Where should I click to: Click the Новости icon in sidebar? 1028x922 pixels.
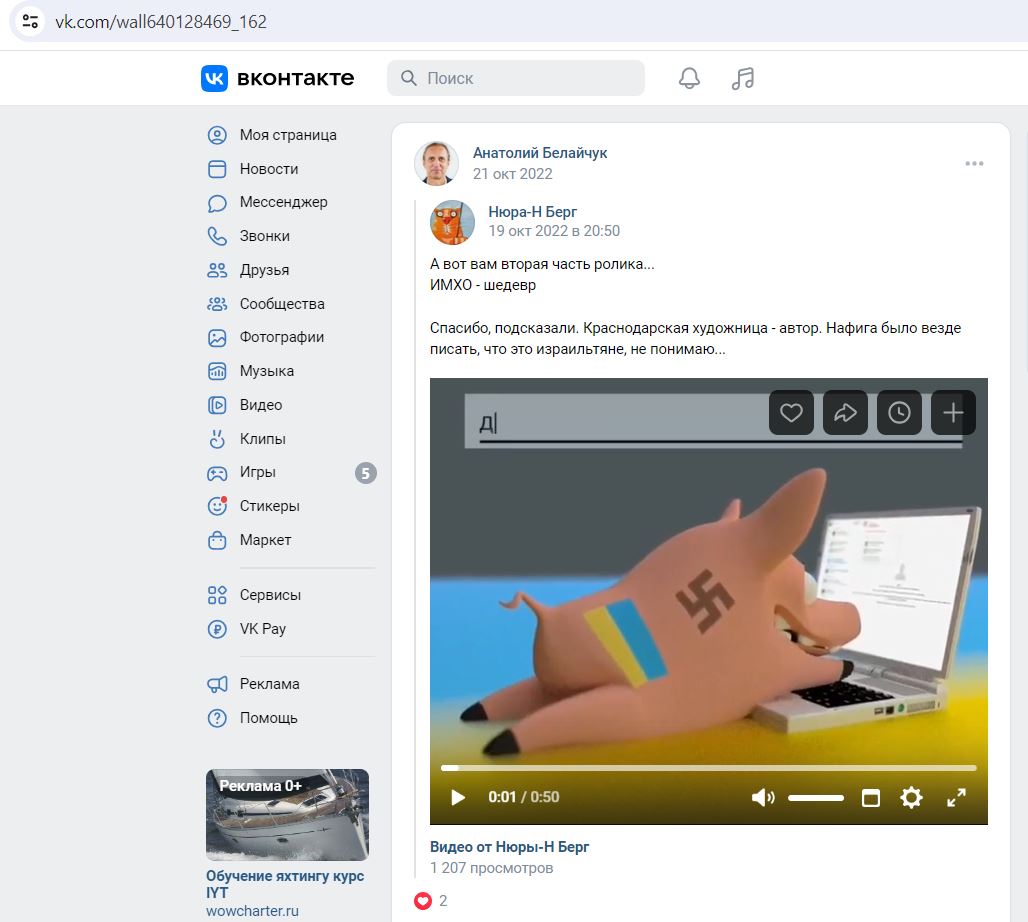217,169
